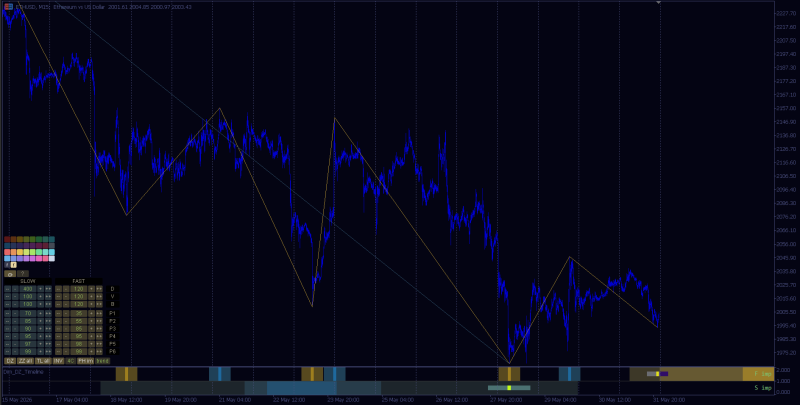Select the SLOW P1 value 70
Image resolution: width=800 pixels, height=405 pixels.
click(x=28, y=313)
